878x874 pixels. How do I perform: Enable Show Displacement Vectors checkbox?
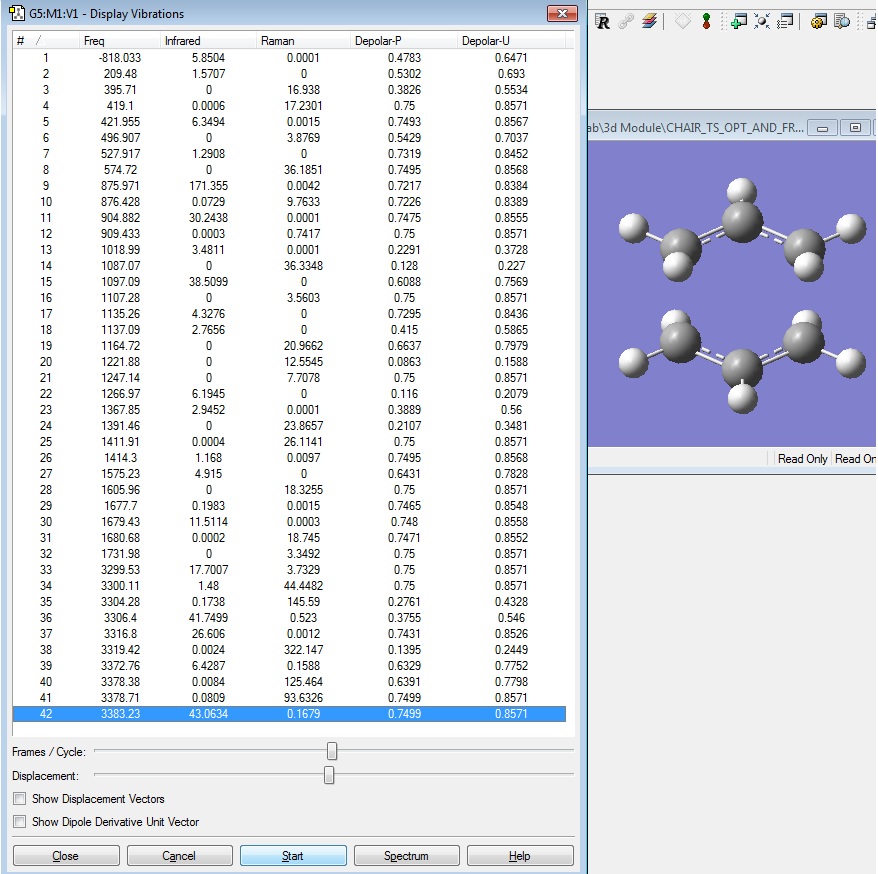[20, 799]
